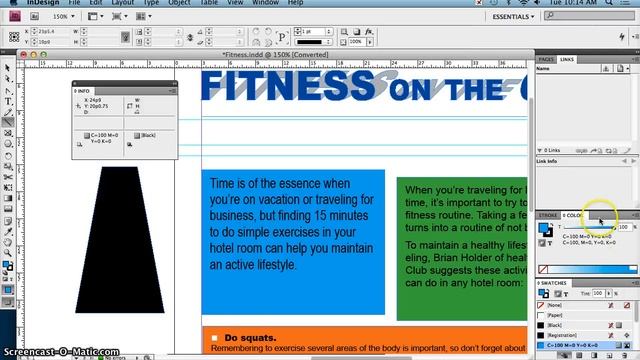Screen dimensions: 640x360
Task: Select the [Black] swatch row
Action: point(584,325)
